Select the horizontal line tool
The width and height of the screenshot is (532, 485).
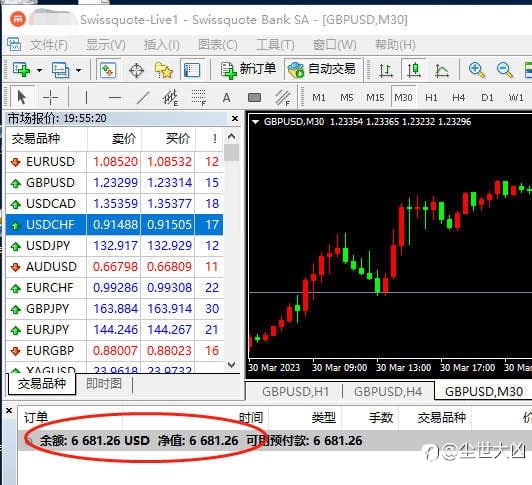click(x=115, y=98)
